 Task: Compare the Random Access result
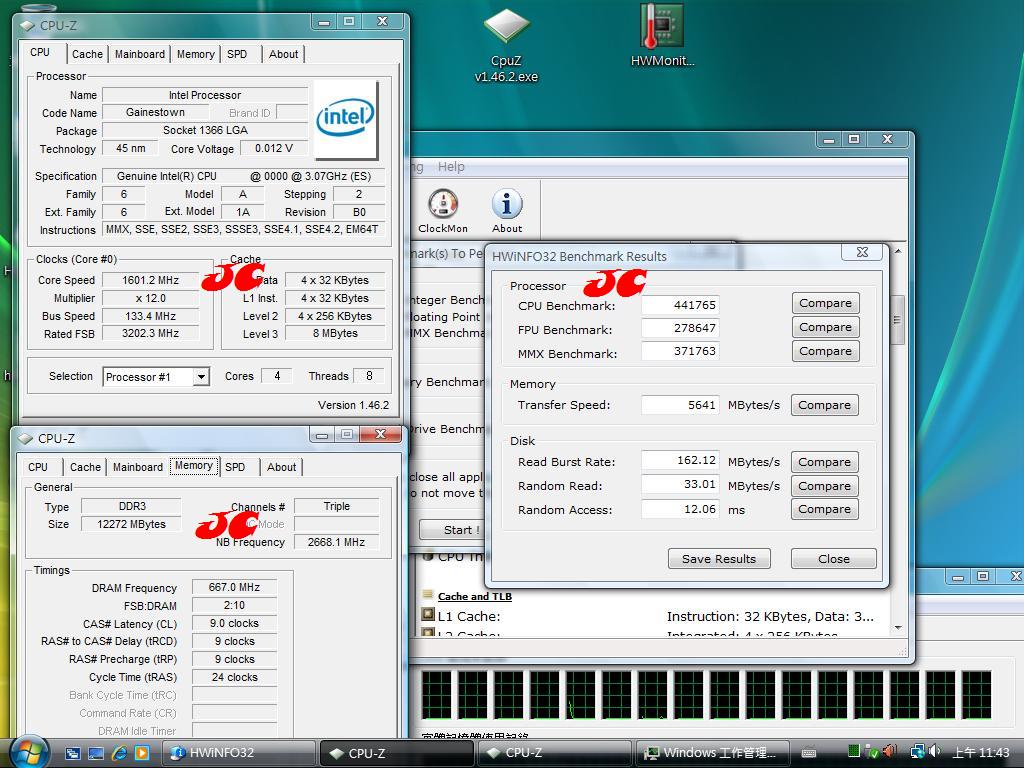(824, 509)
